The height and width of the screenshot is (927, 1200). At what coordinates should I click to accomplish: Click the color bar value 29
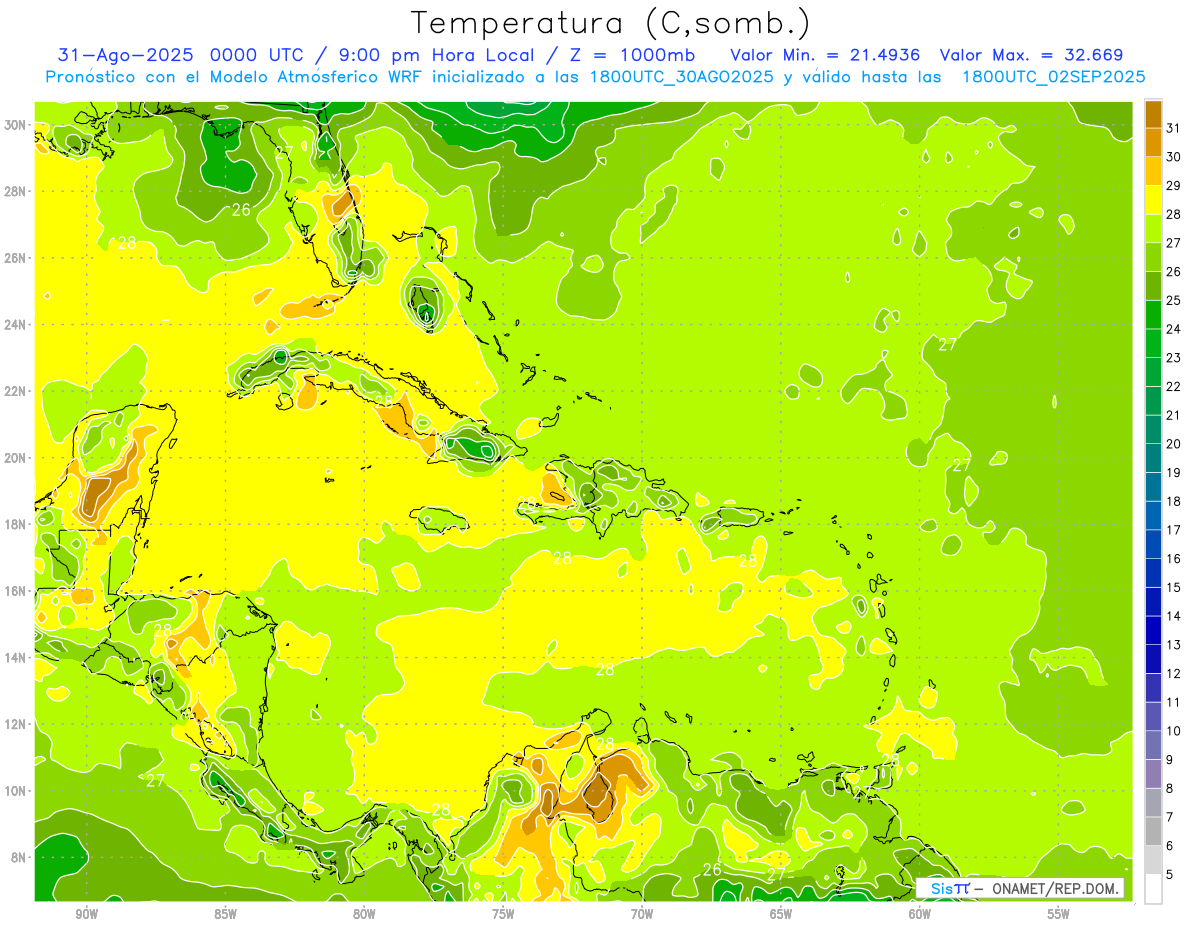click(1174, 186)
